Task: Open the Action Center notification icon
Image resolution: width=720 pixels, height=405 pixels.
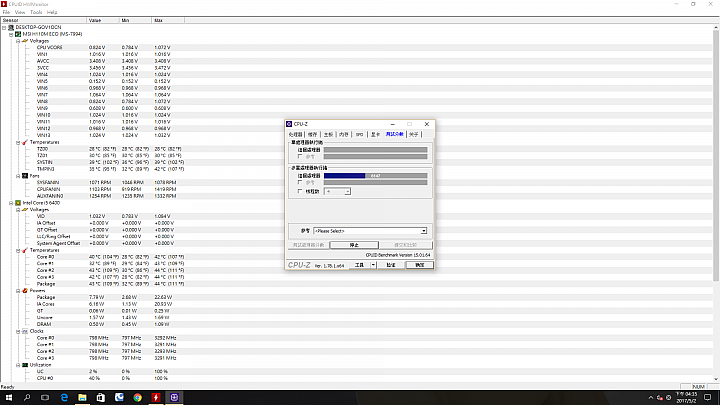Action: click(708, 398)
